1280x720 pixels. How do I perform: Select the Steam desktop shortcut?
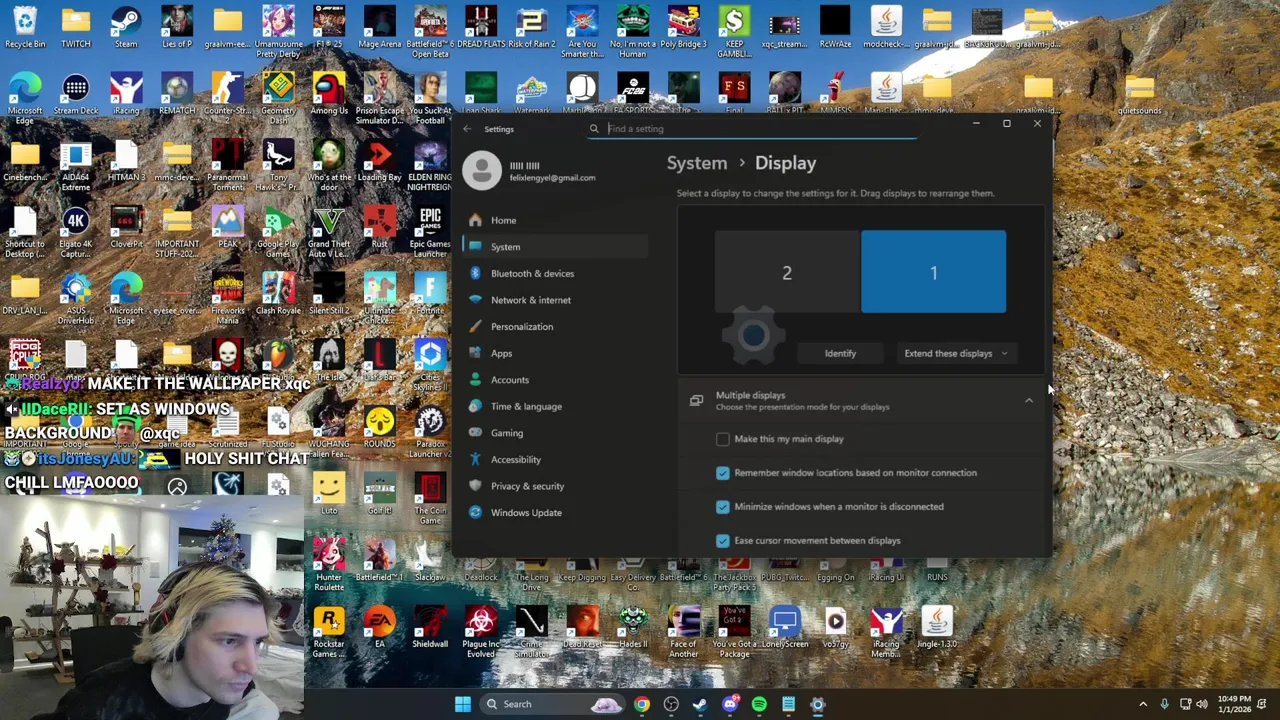point(126,28)
